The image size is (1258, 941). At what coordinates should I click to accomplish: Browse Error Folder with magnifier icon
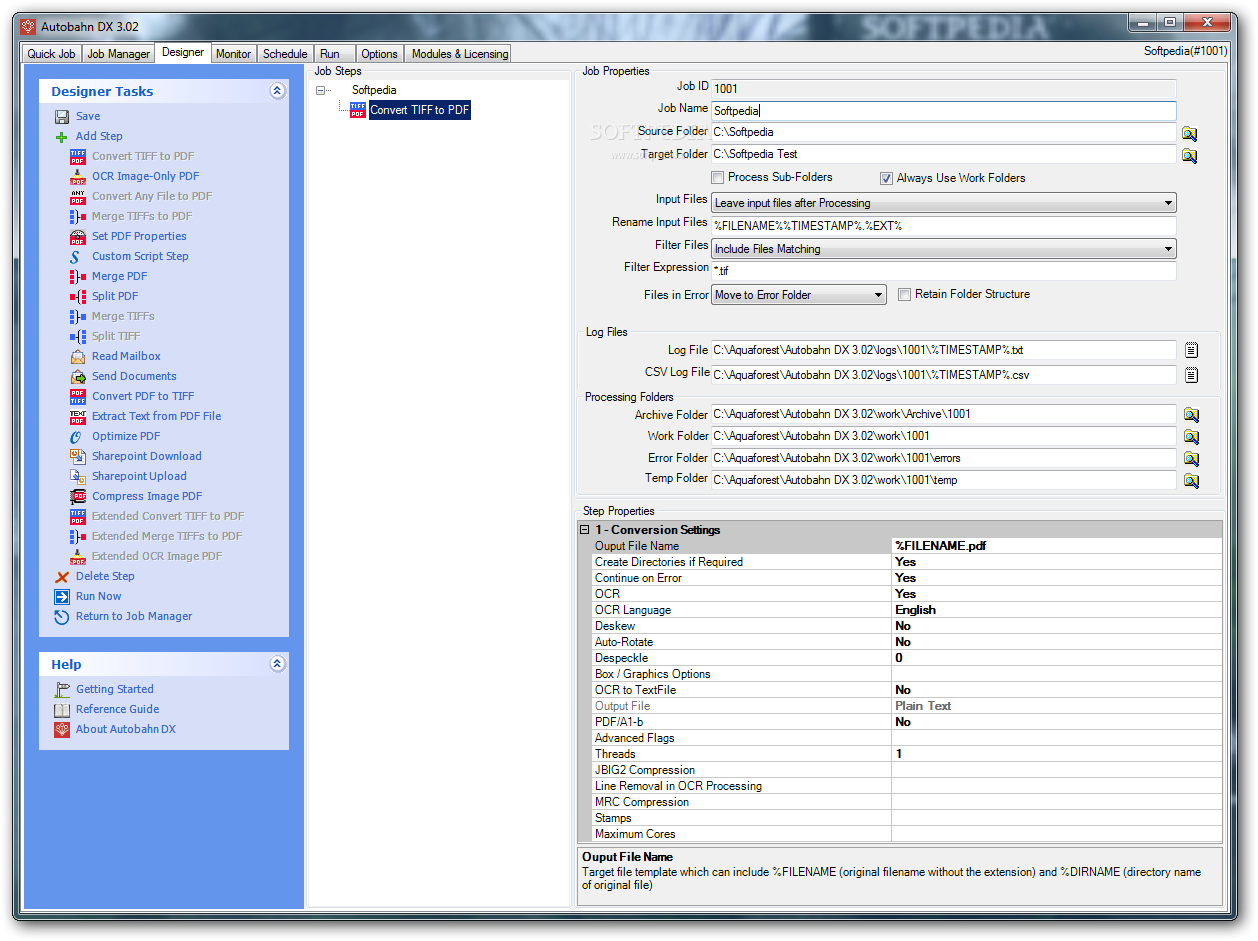[1191, 458]
